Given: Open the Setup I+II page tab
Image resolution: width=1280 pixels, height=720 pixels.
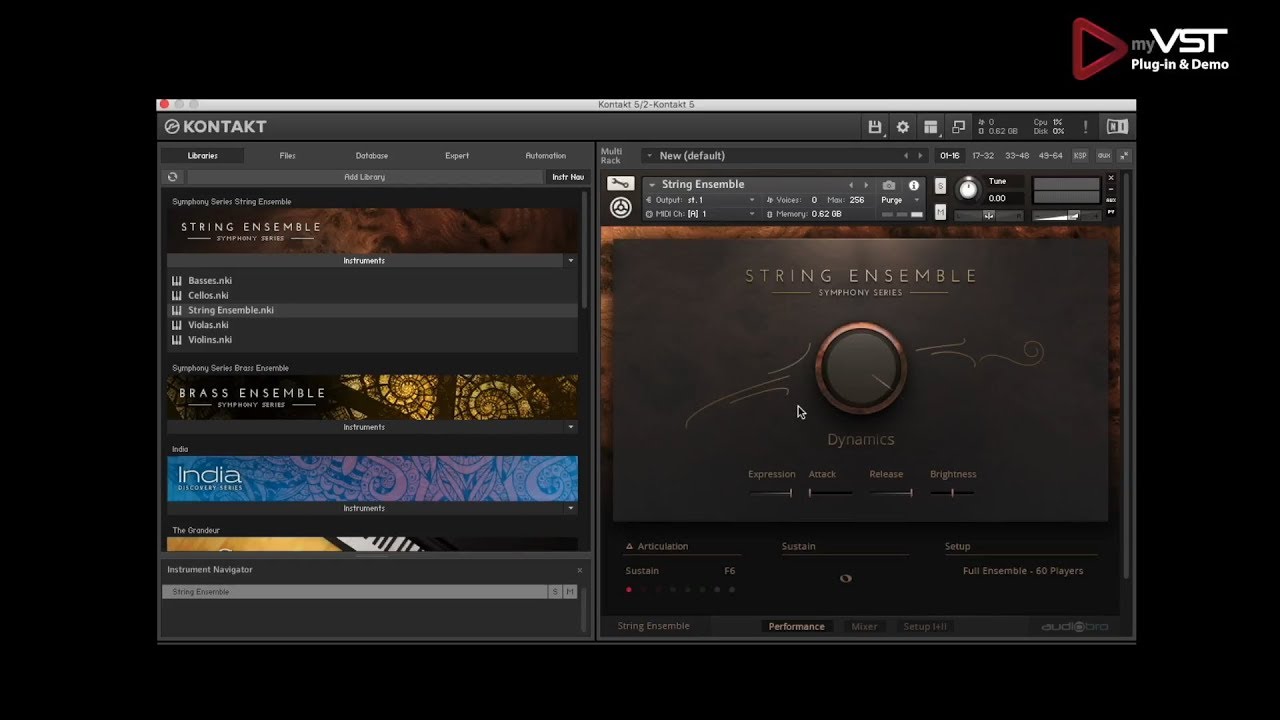Looking at the screenshot, I should [x=925, y=627].
